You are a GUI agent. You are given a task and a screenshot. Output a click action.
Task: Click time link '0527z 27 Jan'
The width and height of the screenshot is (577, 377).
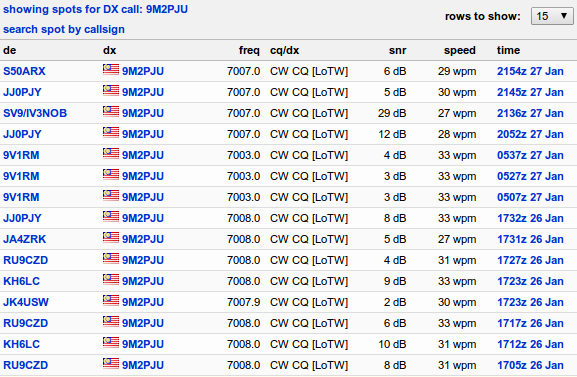[530, 176]
